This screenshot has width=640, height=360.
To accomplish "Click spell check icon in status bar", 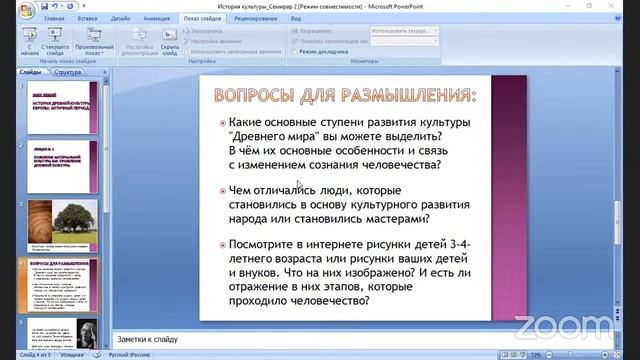I will point(97,355).
